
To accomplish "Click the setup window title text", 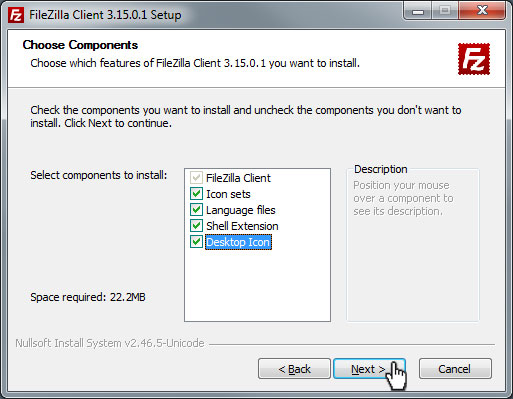I will tap(105, 15).
